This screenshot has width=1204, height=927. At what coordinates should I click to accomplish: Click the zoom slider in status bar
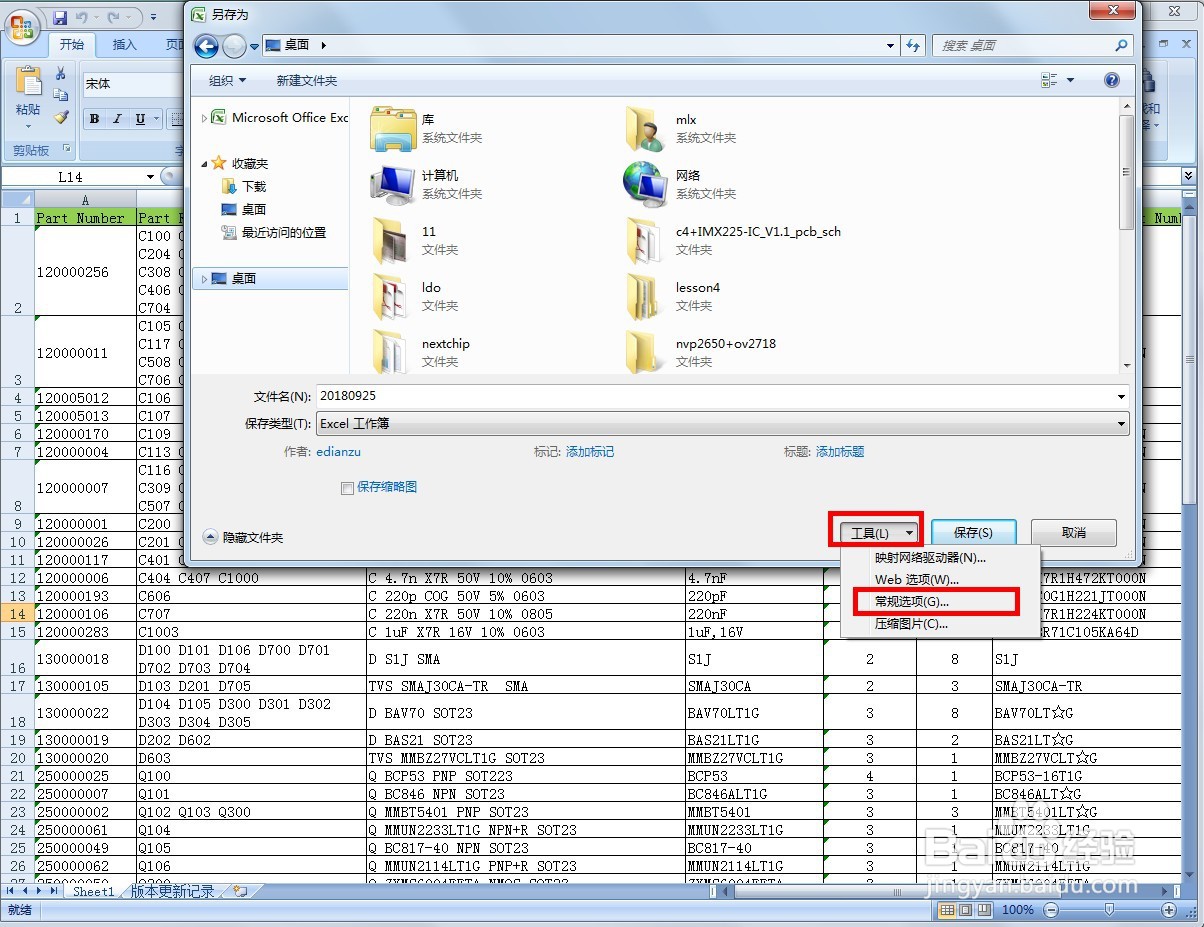click(x=1108, y=910)
